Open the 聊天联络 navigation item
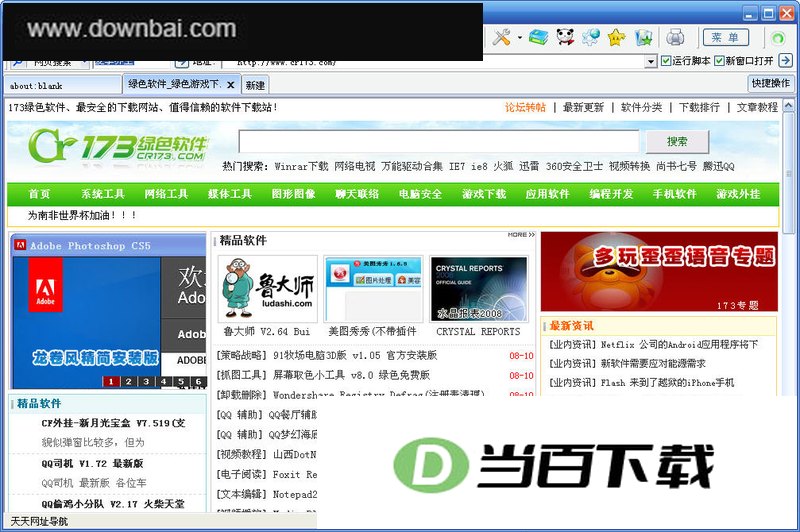This screenshot has height=532, width=800. [x=357, y=194]
